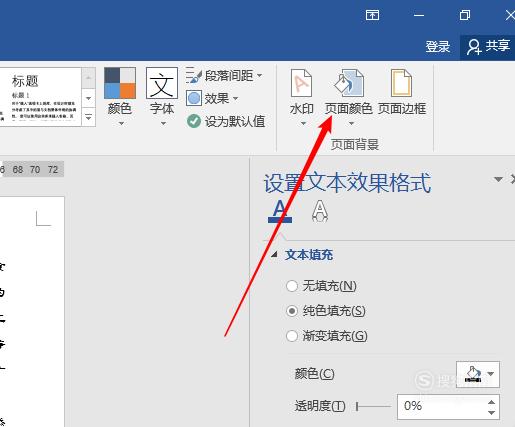Minimize the Word window
515x427 pixels.
pyautogui.click(x=419, y=15)
